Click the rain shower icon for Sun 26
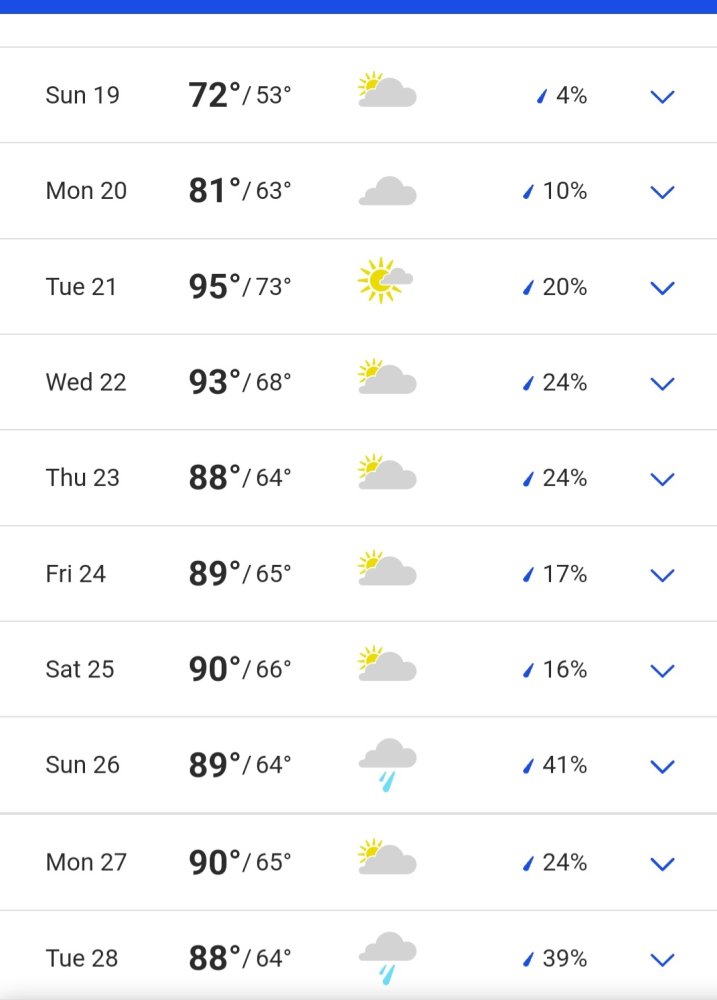 [x=387, y=765]
